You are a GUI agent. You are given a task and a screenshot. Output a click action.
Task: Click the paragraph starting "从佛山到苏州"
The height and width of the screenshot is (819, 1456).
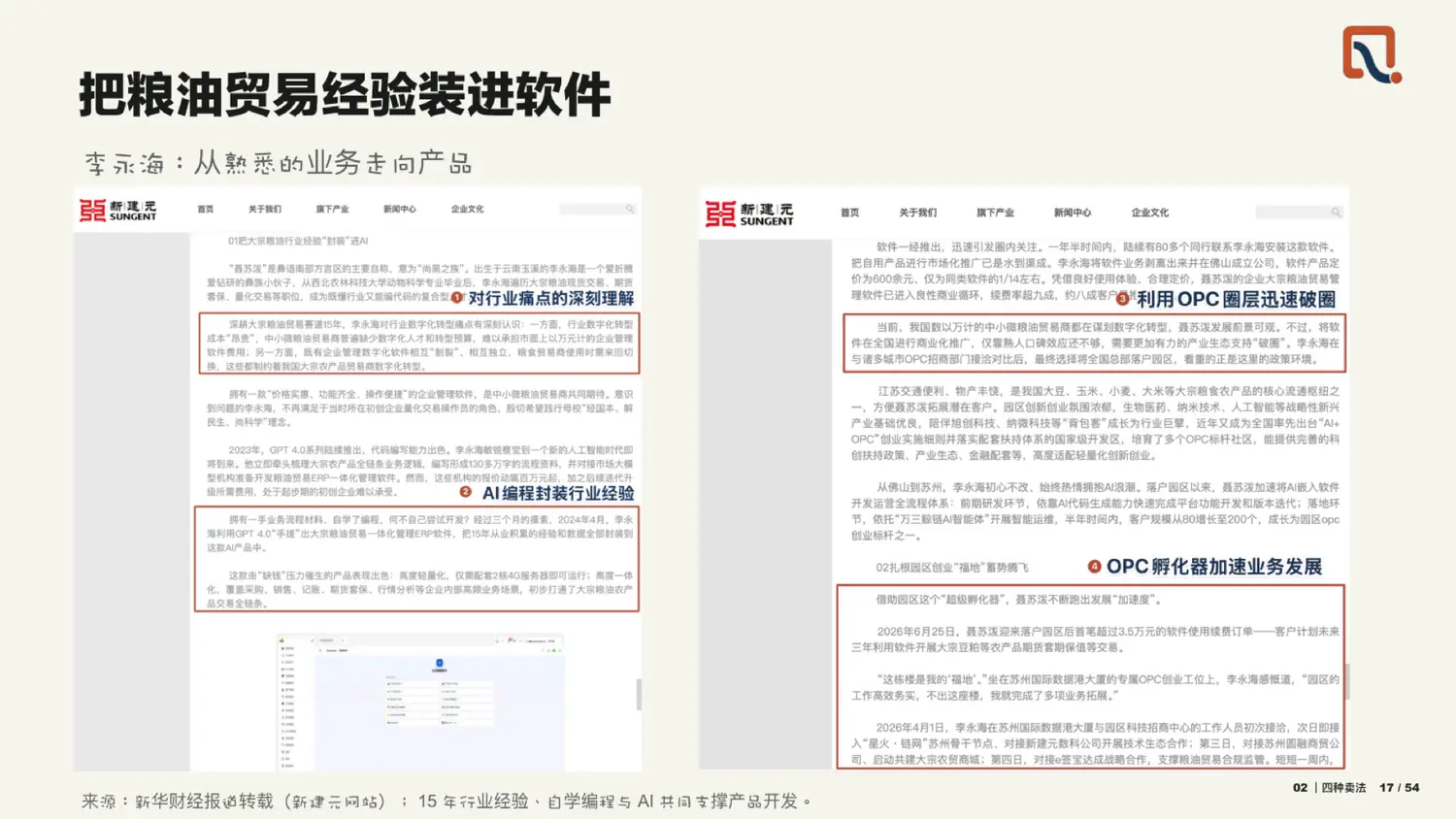click(1095, 511)
